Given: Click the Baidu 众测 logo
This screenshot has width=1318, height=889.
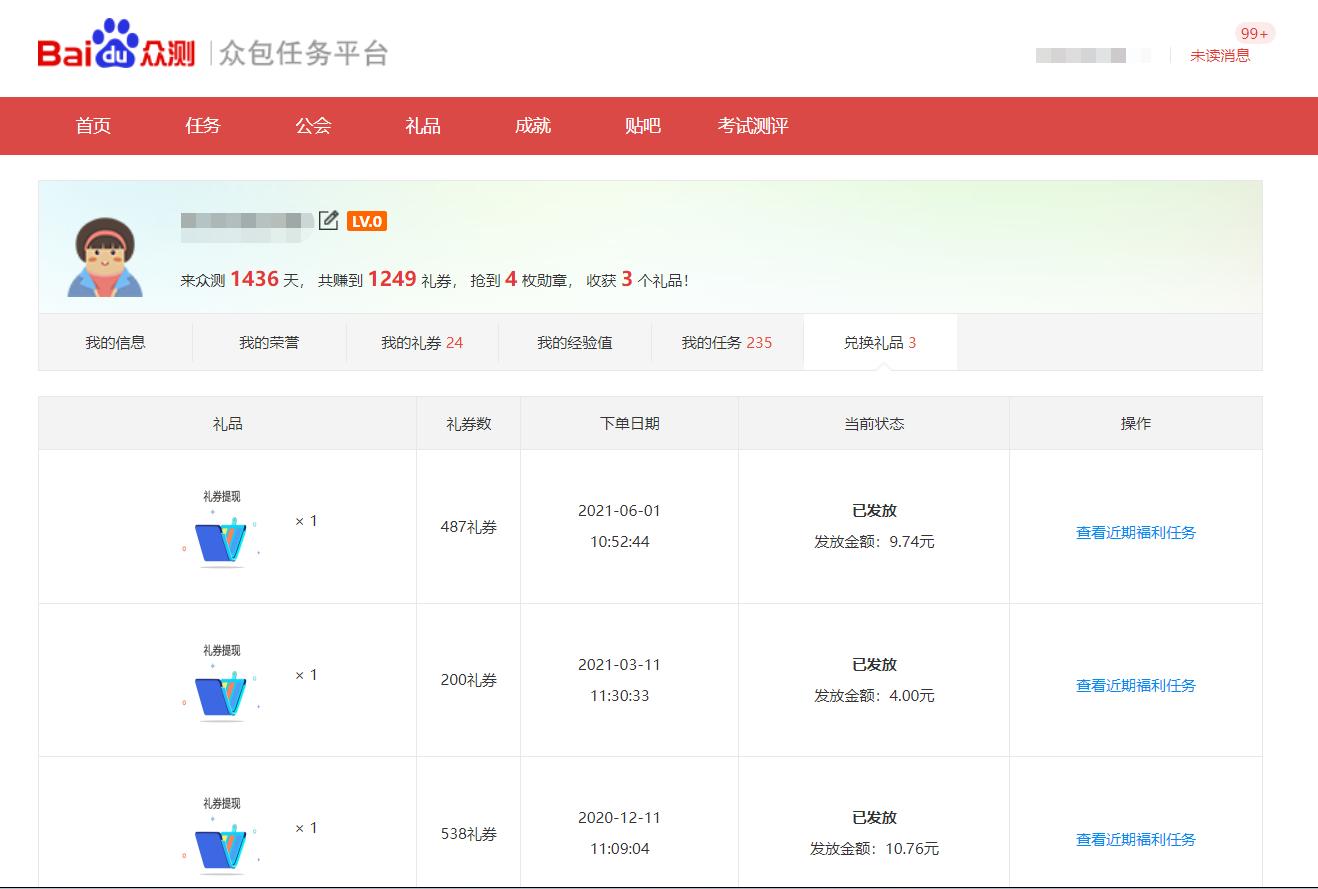Looking at the screenshot, I should (116, 47).
